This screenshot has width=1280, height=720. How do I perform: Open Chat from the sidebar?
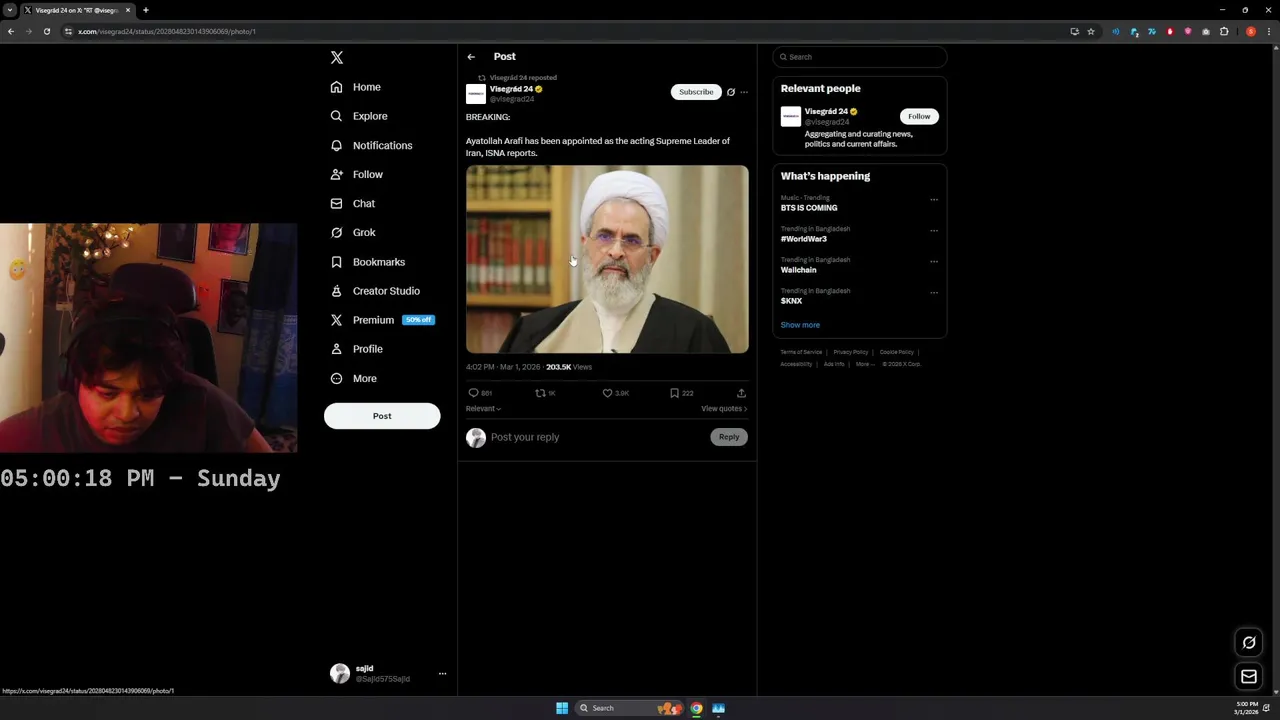click(353, 203)
